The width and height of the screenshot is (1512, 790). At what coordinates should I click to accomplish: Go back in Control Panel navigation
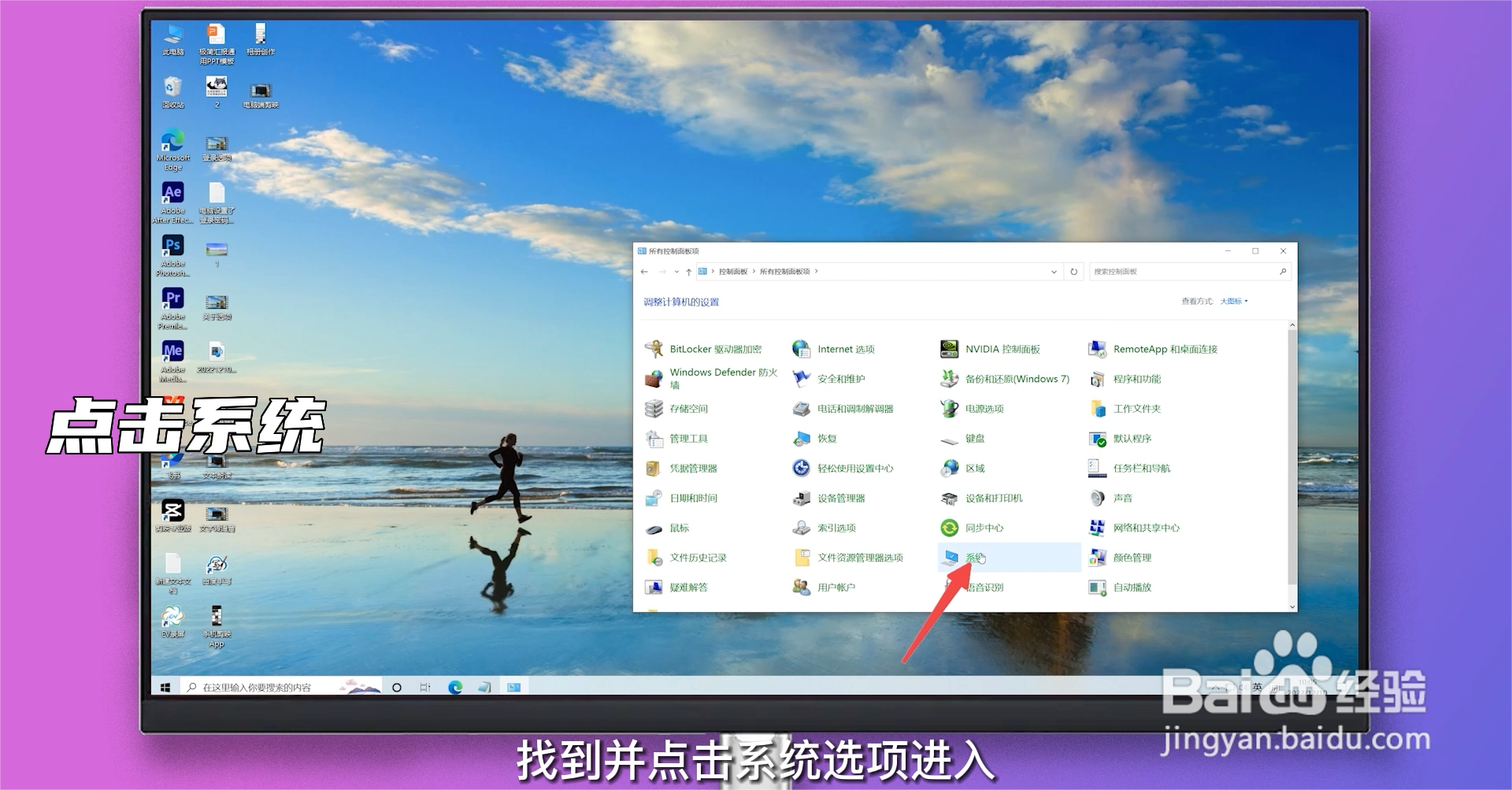[644, 272]
